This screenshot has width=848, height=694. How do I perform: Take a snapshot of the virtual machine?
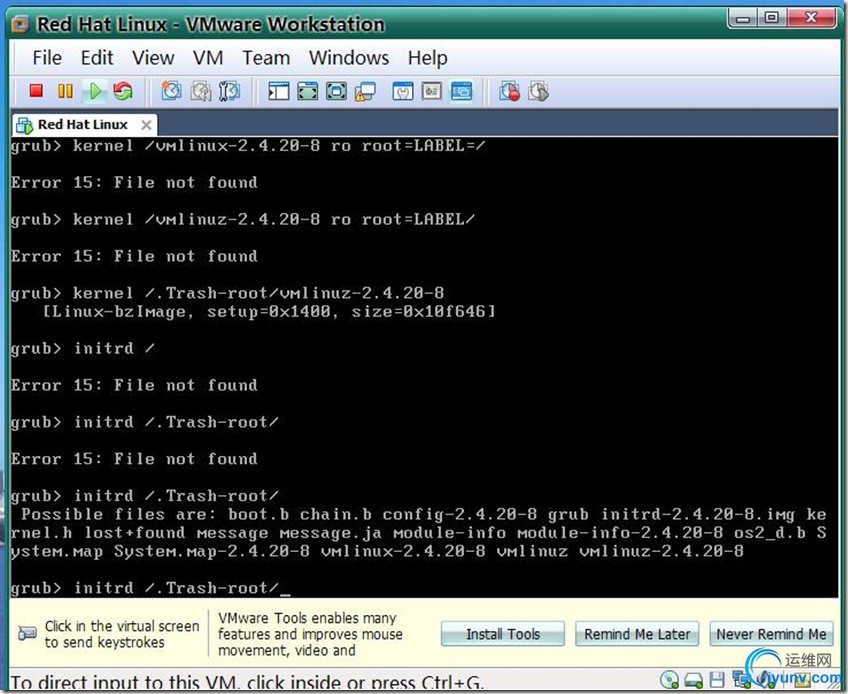pyautogui.click(x=171, y=91)
